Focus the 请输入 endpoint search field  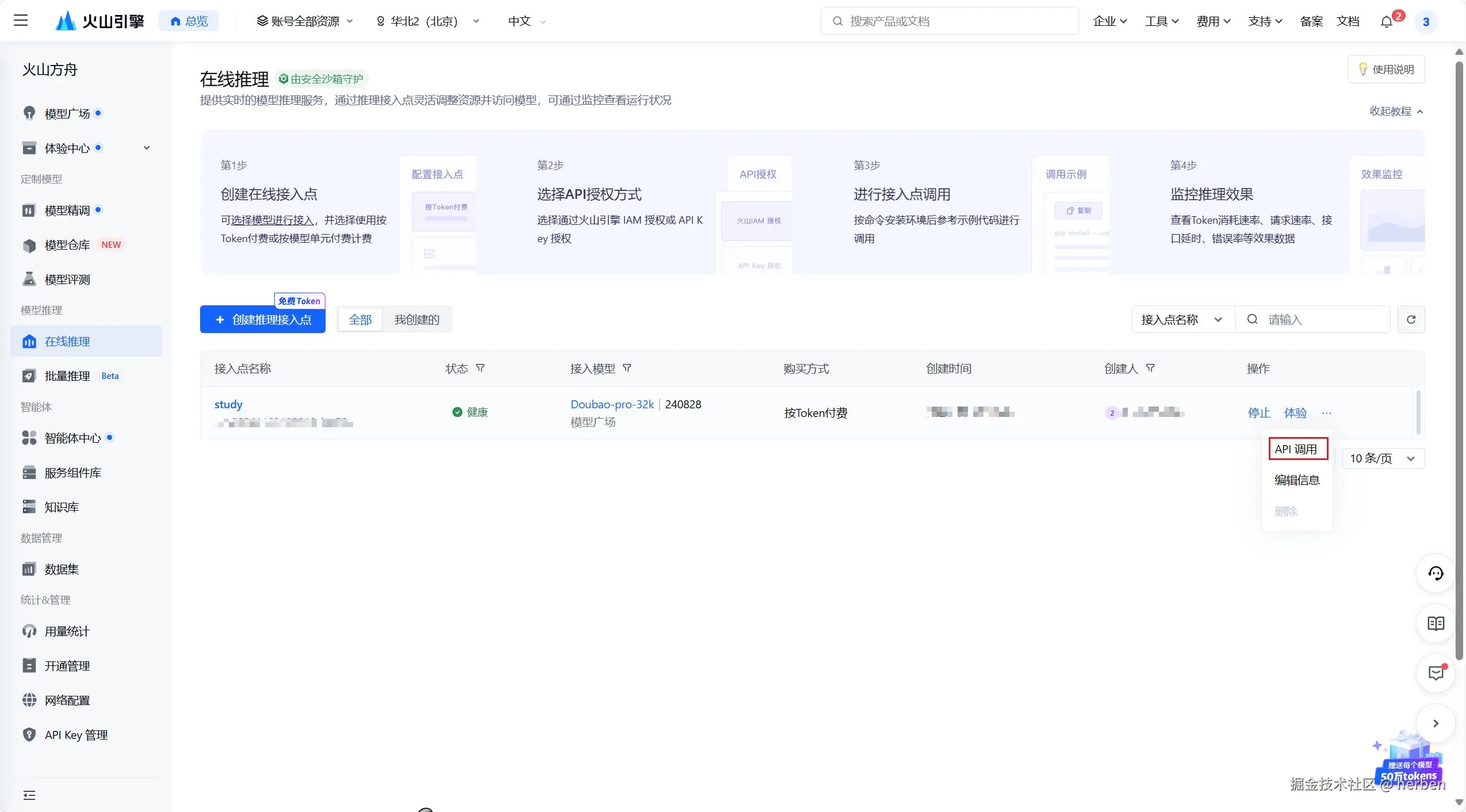1312,320
